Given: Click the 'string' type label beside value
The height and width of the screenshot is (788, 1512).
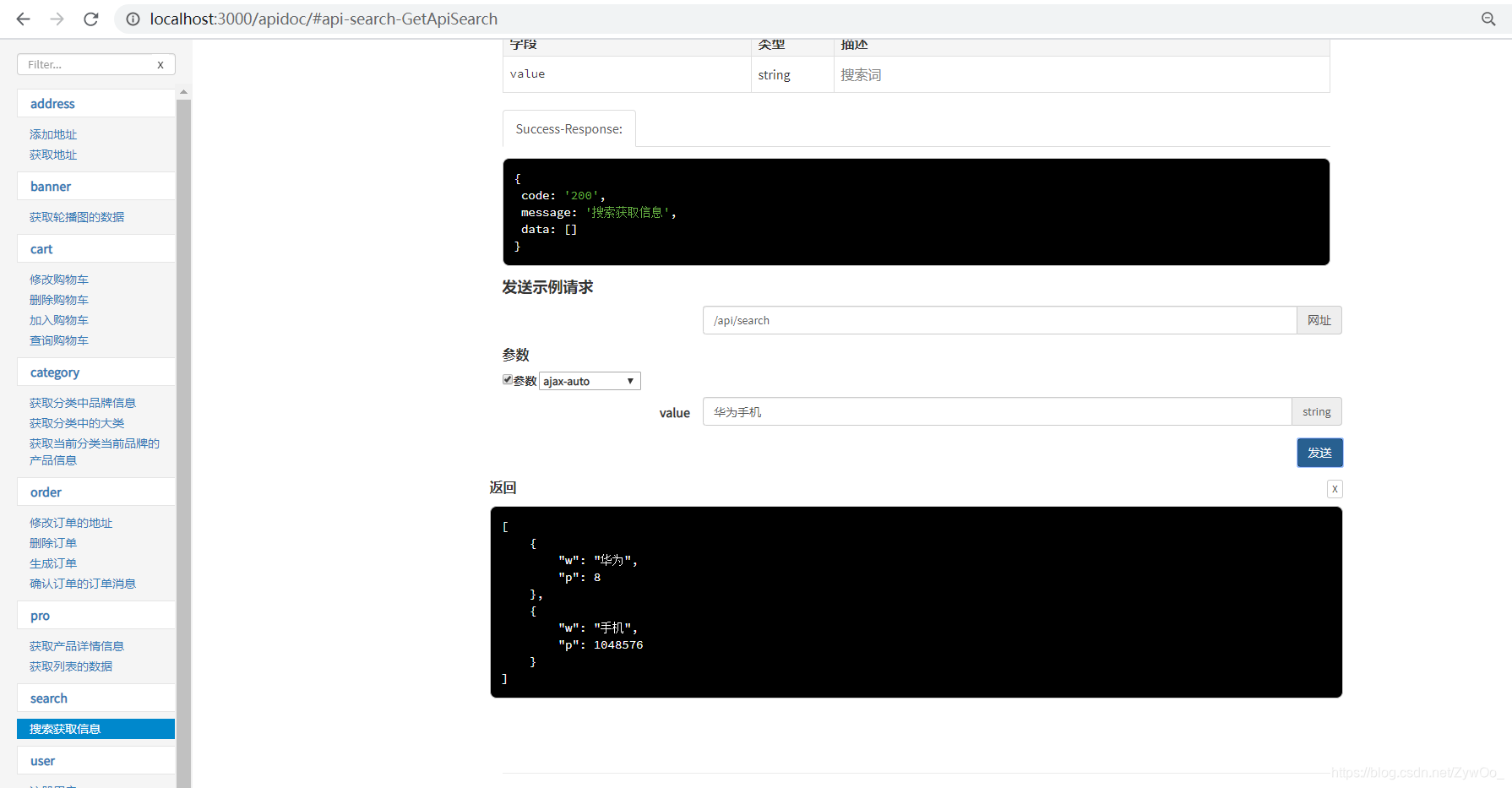Looking at the screenshot, I should (x=1316, y=411).
